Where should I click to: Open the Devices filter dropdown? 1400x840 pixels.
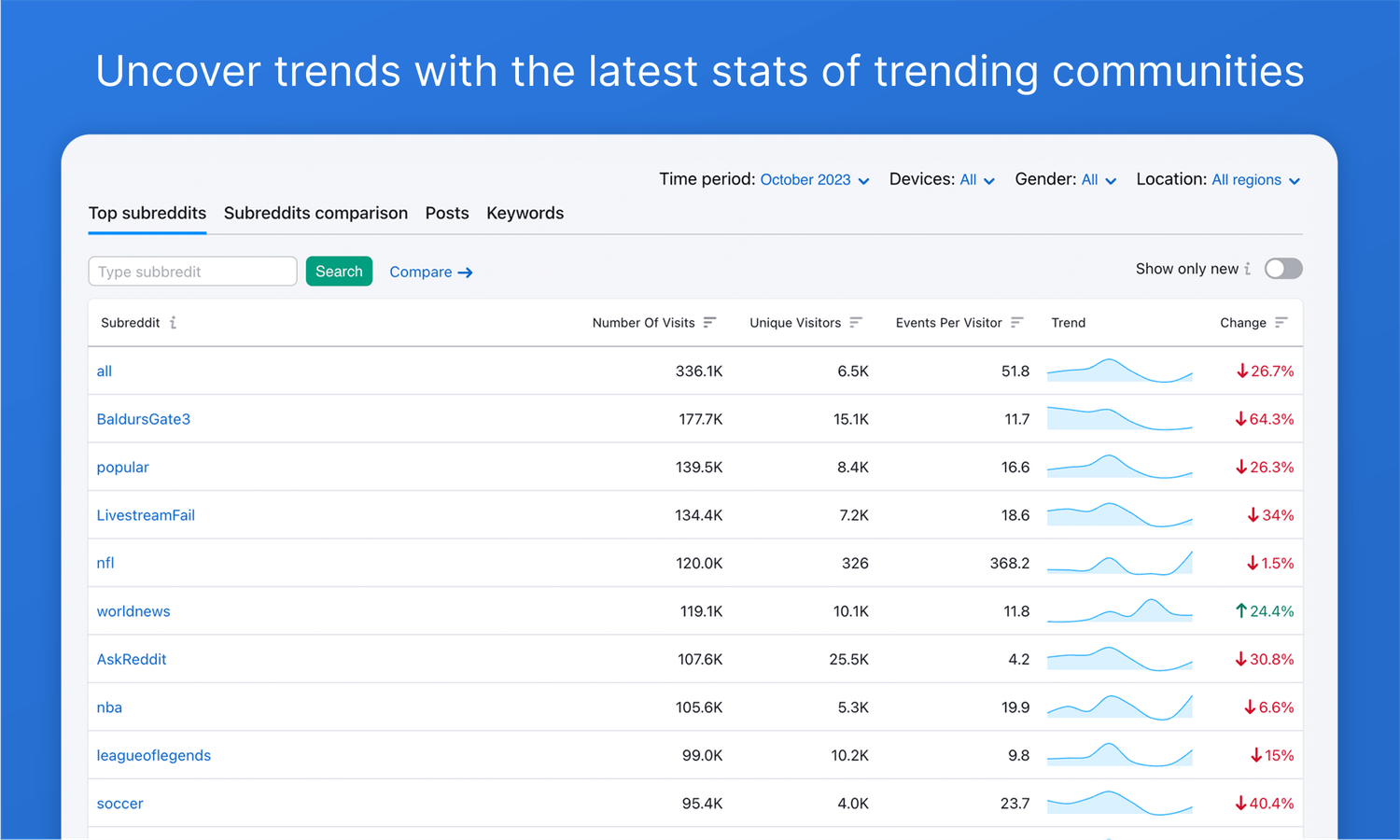977,180
